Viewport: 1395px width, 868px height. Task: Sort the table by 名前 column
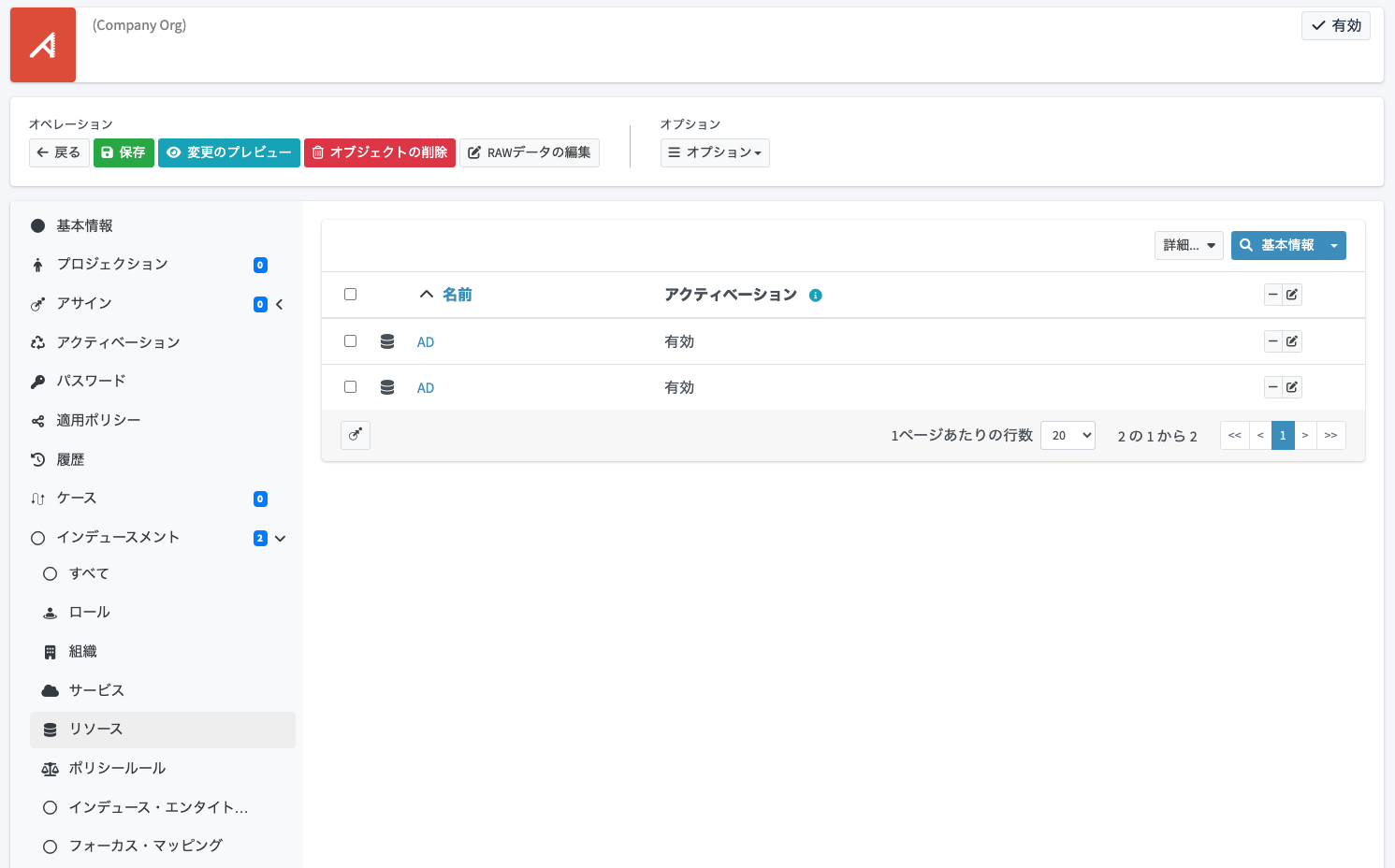tap(457, 295)
